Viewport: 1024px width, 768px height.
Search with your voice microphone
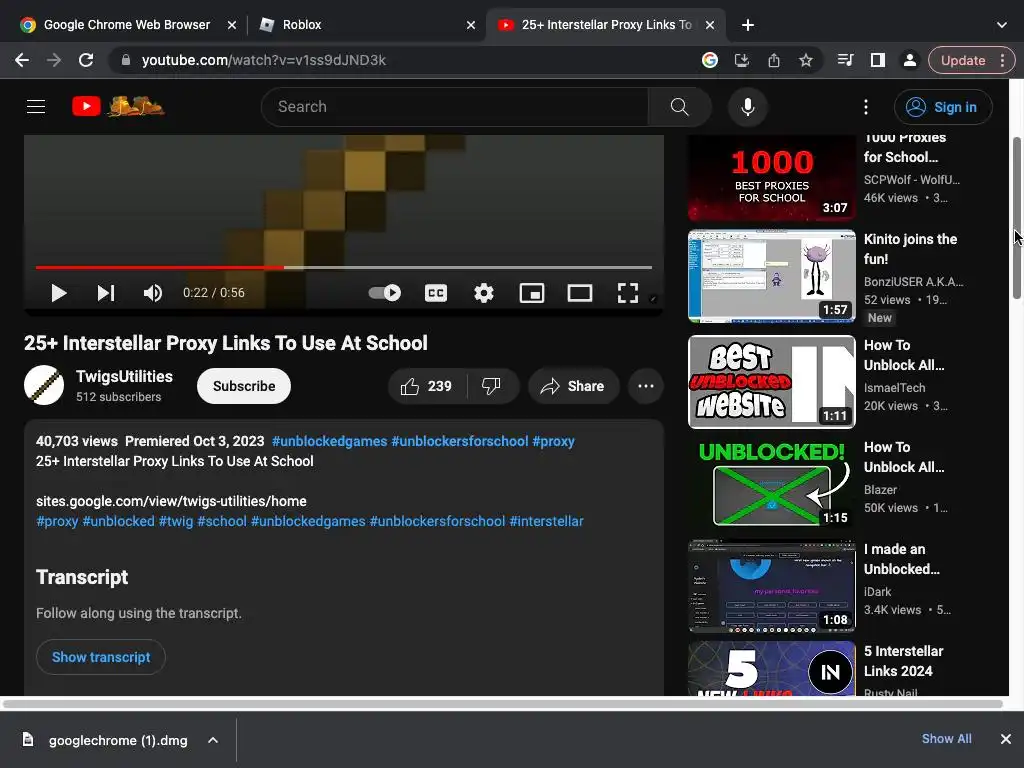pyautogui.click(x=748, y=106)
